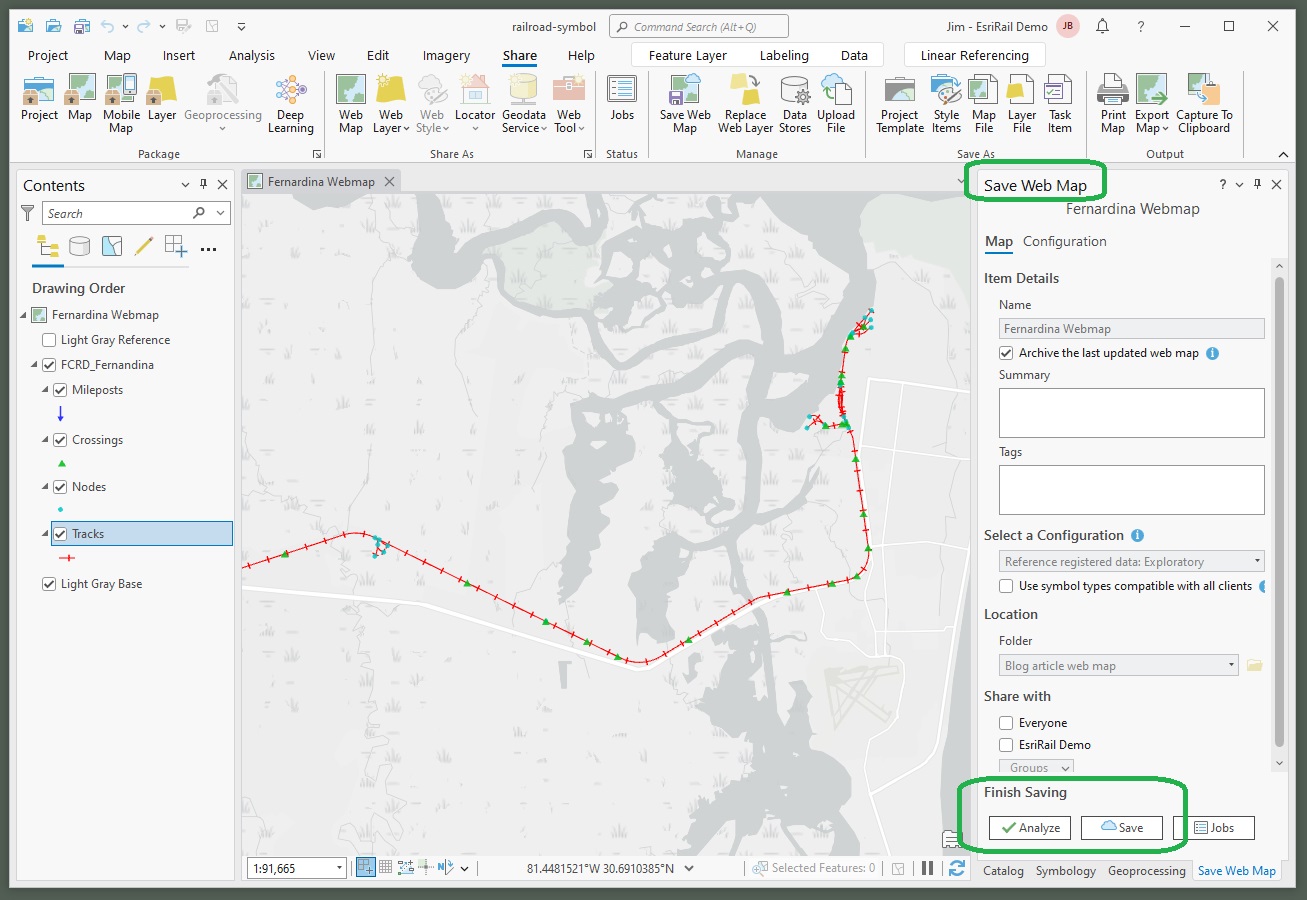Click the Analyze button
The height and width of the screenshot is (900, 1307).
click(x=1030, y=827)
